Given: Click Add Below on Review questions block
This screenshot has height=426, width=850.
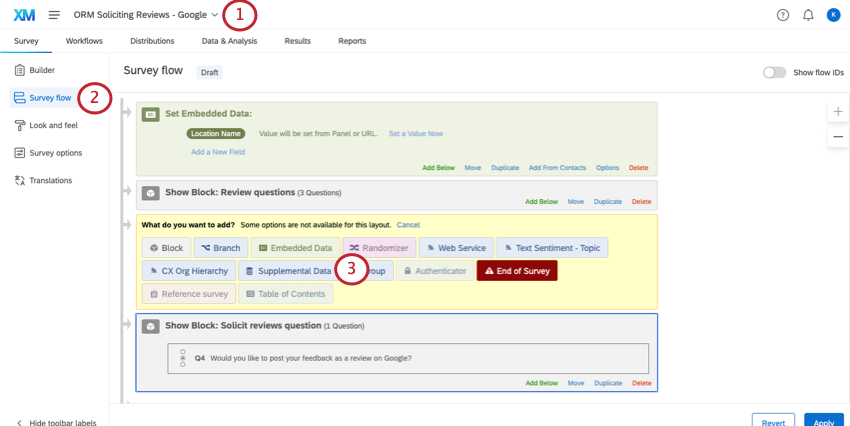Looking at the screenshot, I should pyautogui.click(x=542, y=202).
